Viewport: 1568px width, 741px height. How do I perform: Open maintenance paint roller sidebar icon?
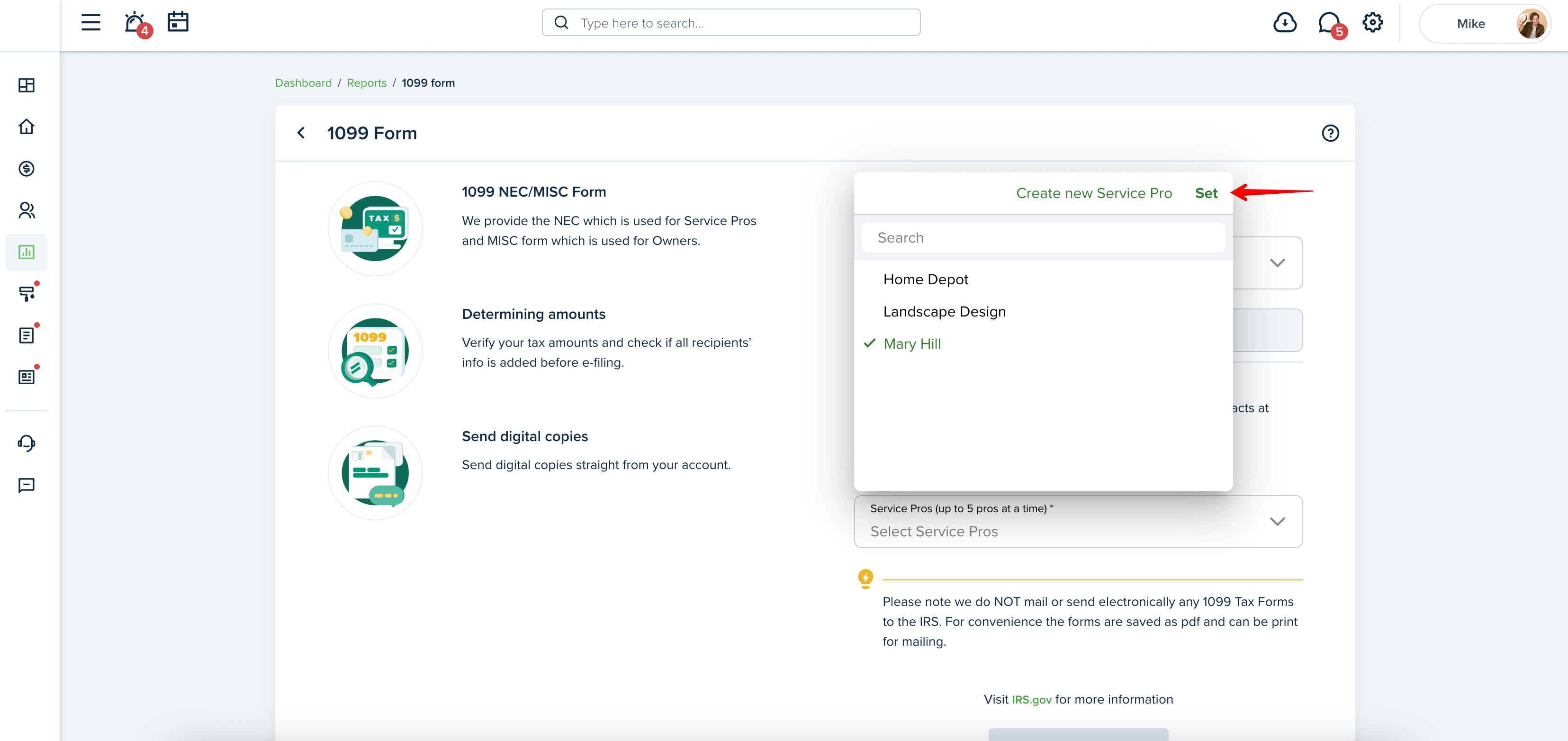point(27,293)
